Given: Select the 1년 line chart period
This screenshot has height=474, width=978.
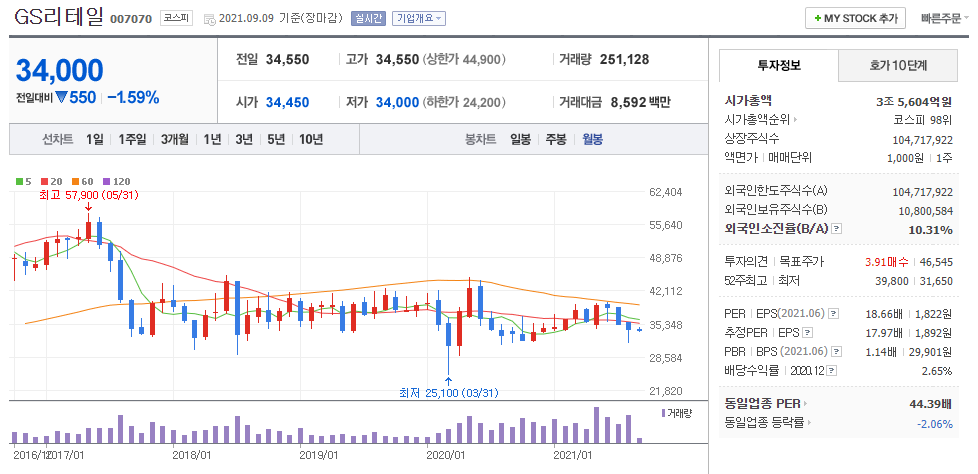Looking at the screenshot, I should point(212,139).
